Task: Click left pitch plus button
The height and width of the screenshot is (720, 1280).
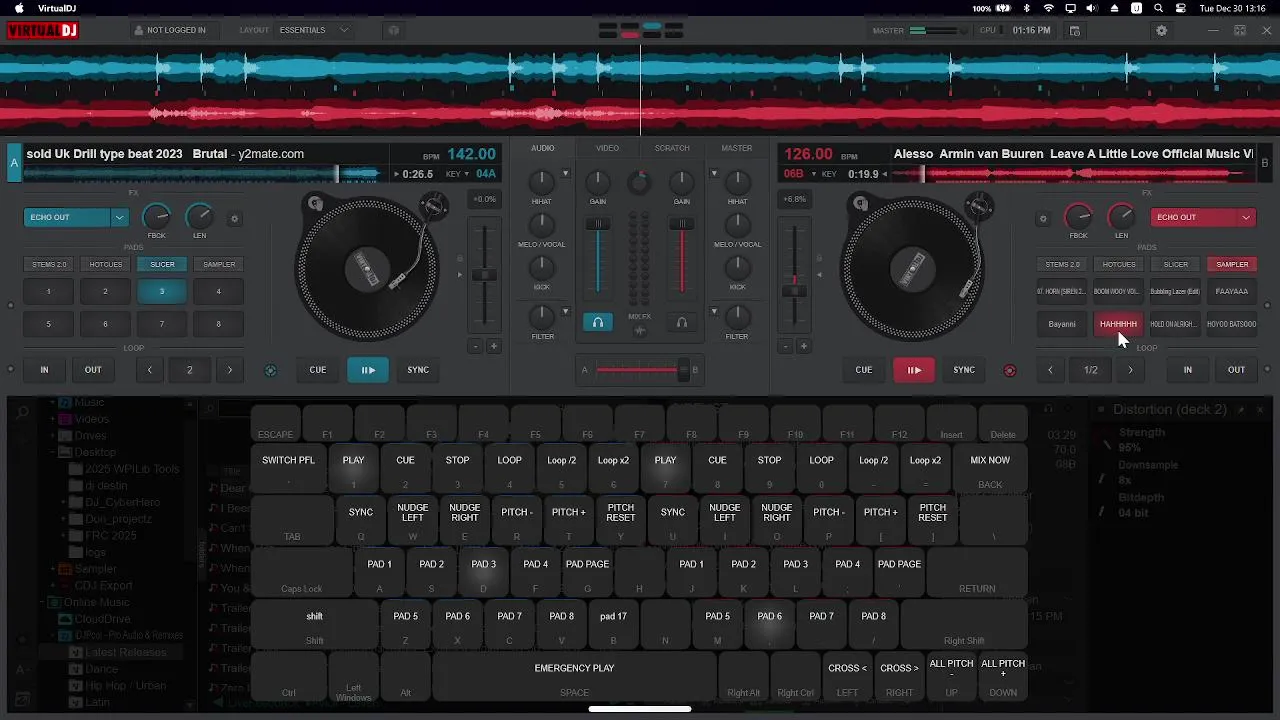Action: coord(493,346)
